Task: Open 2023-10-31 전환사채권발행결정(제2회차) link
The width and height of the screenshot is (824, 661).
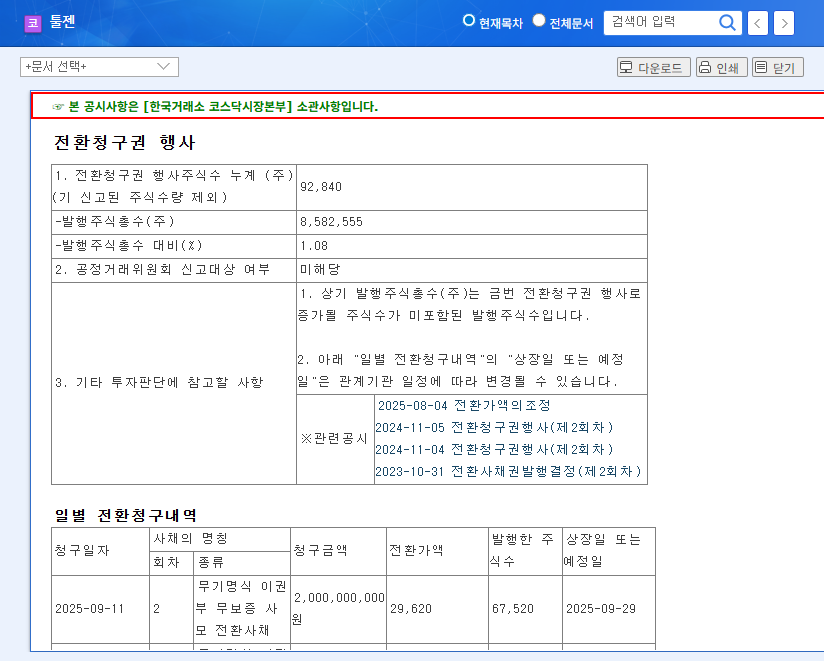Action: point(508,471)
